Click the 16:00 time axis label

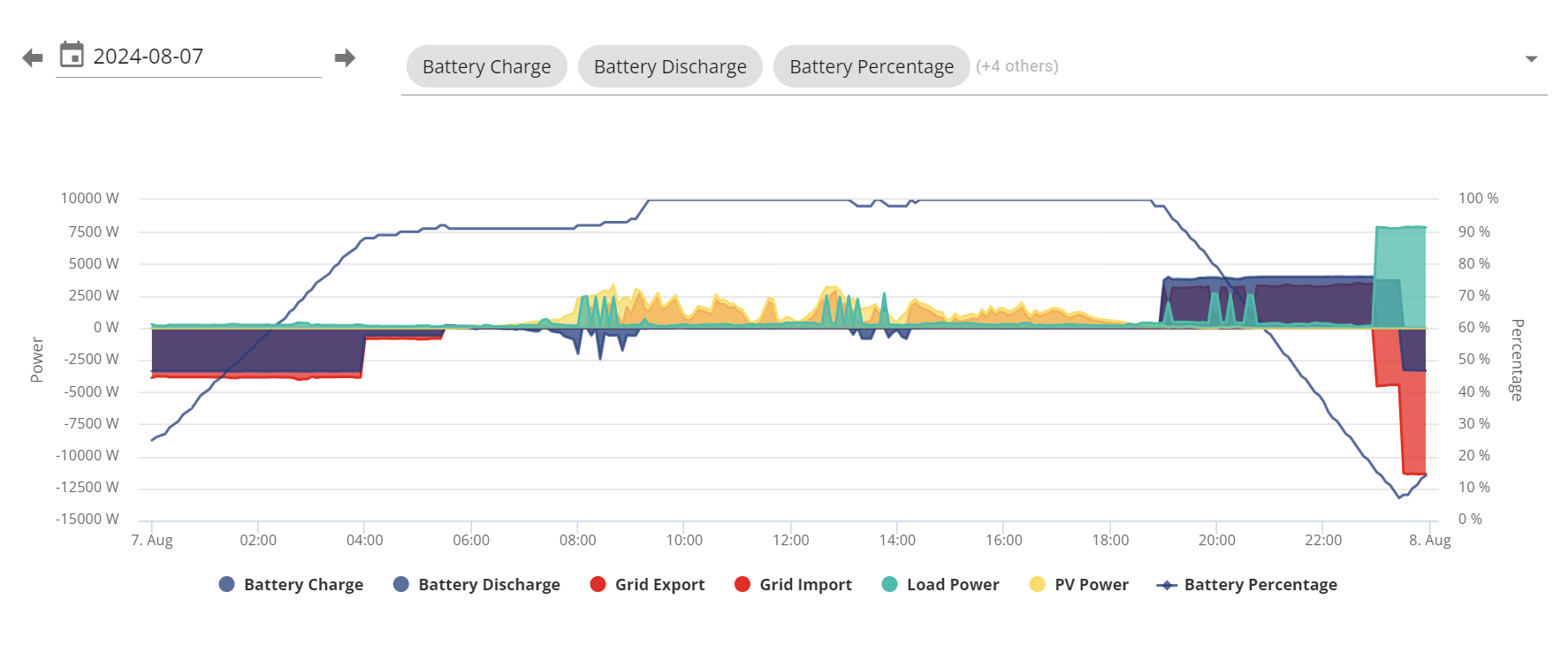1003,540
